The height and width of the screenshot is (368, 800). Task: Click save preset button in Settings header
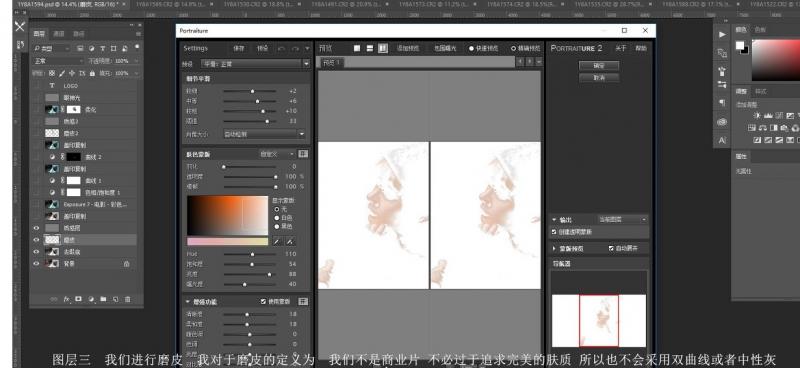tap(239, 48)
